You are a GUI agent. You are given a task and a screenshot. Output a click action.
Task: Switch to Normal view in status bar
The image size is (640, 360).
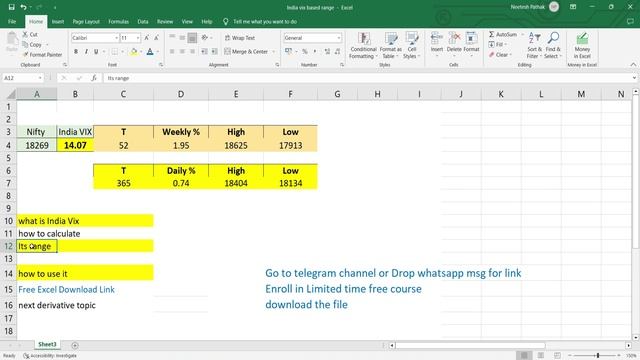(524, 356)
